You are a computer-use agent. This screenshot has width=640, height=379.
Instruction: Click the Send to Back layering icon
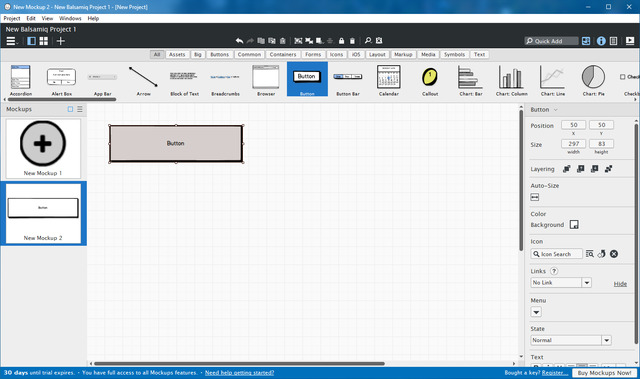click(x=609, y=169)
